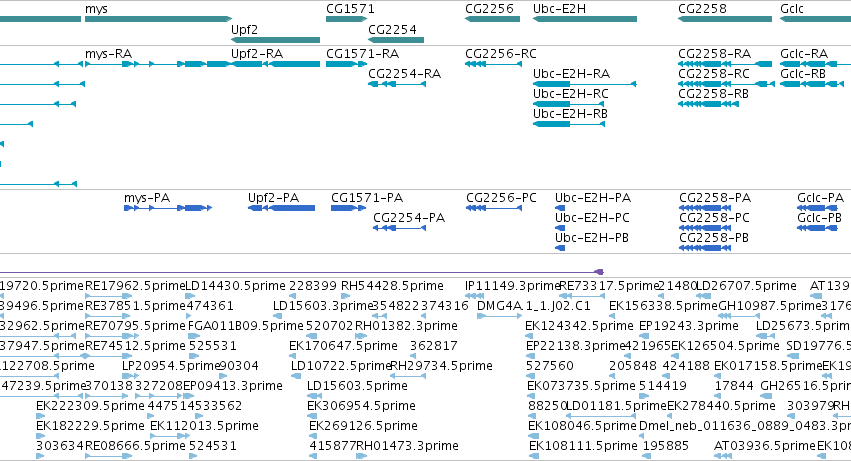This screenshot has width=851, height=461.
Task: Open the Ubc-E2H gene label
Action: click(559, 9)
